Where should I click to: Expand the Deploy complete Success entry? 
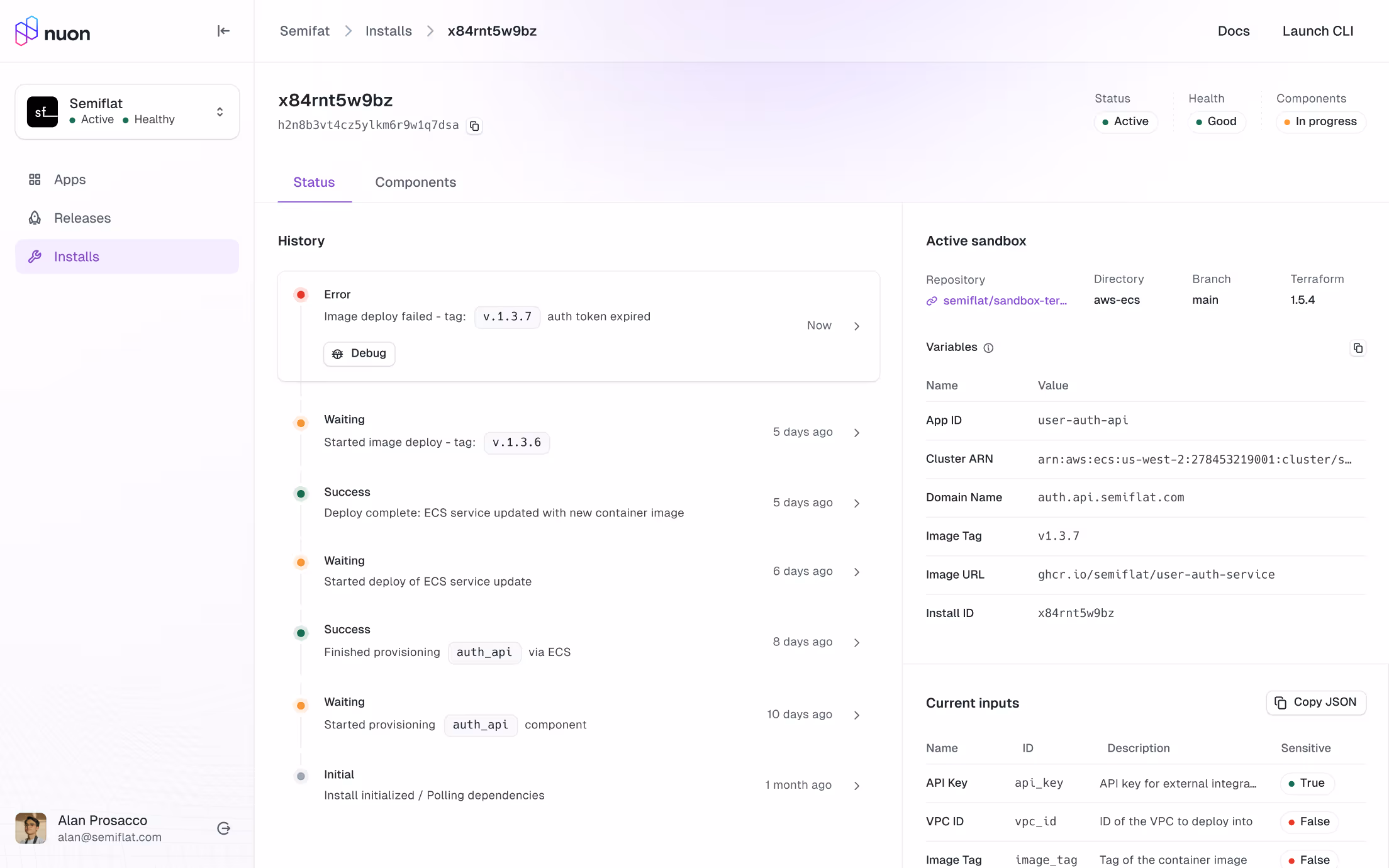coord(856,503)
